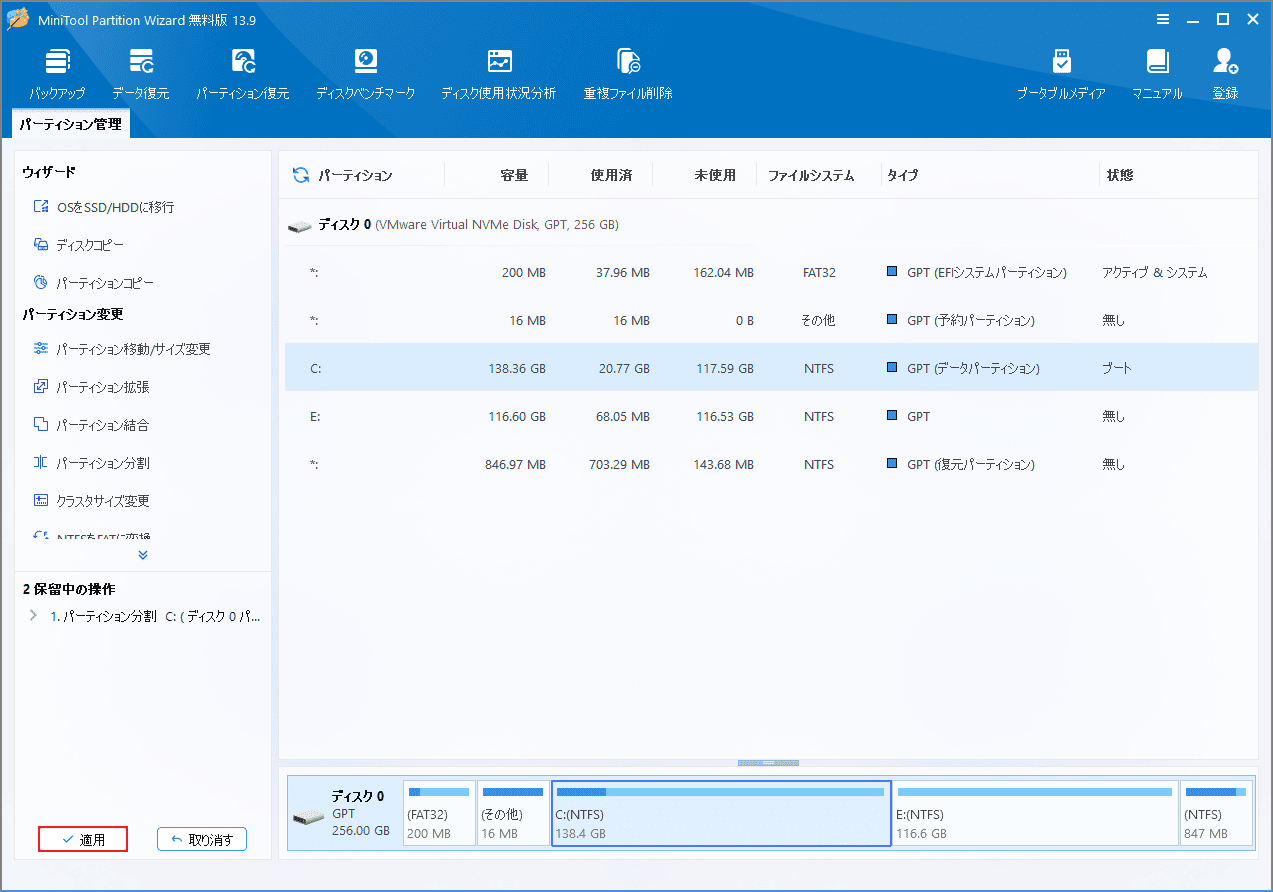The height and width of the screenshot is (892, 1273).
Task: Select the E: partition row
Action: click(771, 416)
